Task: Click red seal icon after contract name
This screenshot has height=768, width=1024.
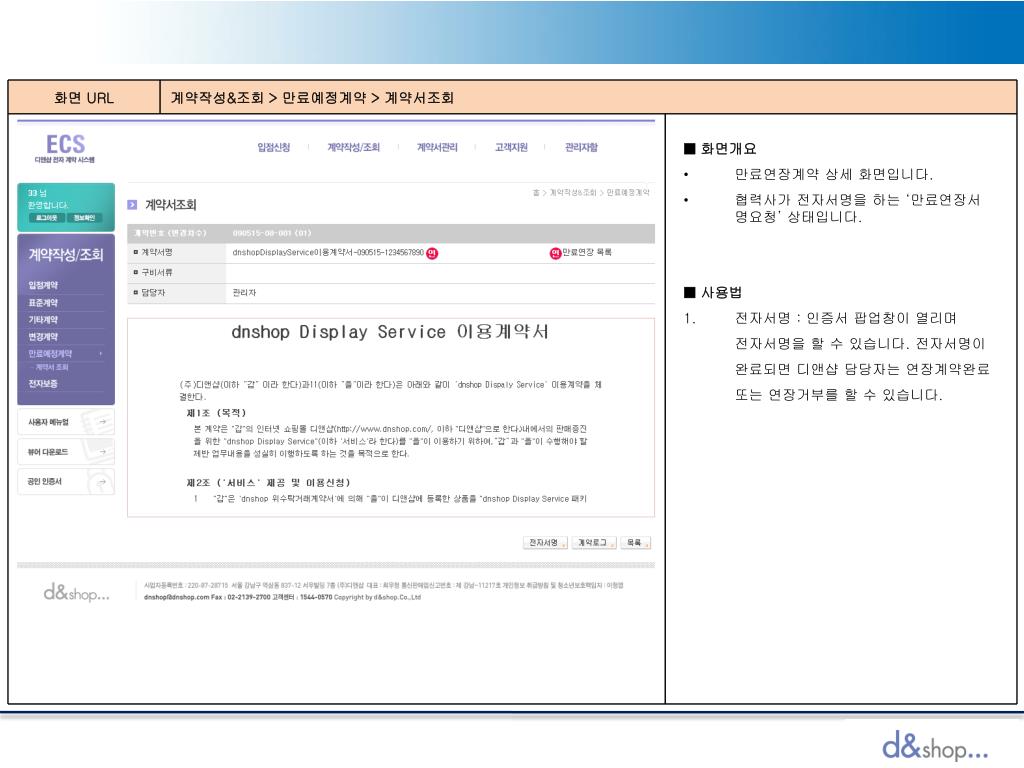Action: pos(432,253)
